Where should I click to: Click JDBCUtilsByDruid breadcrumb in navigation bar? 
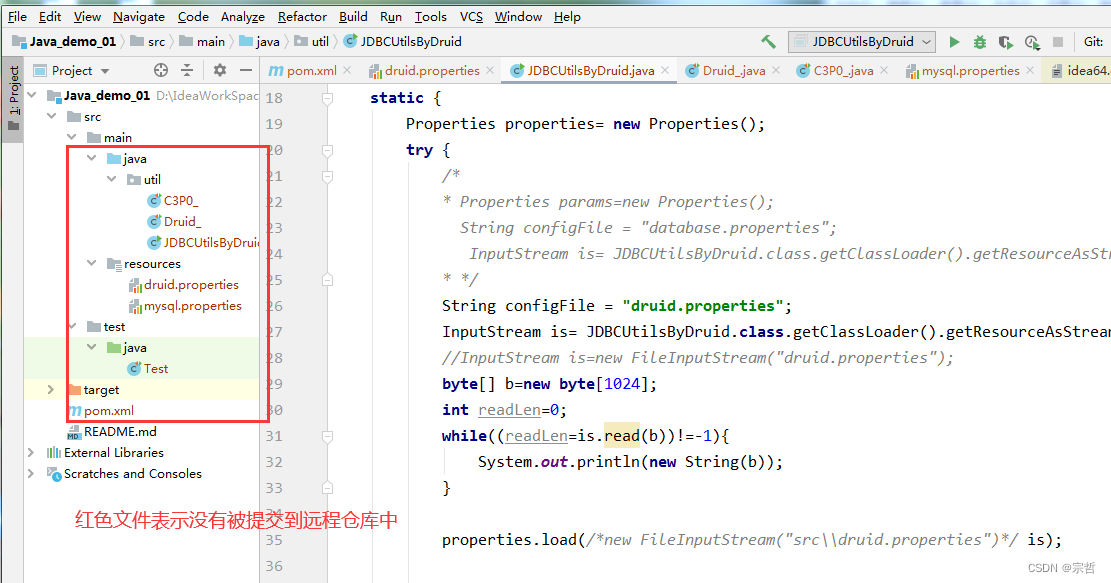(x=402, y=42)
